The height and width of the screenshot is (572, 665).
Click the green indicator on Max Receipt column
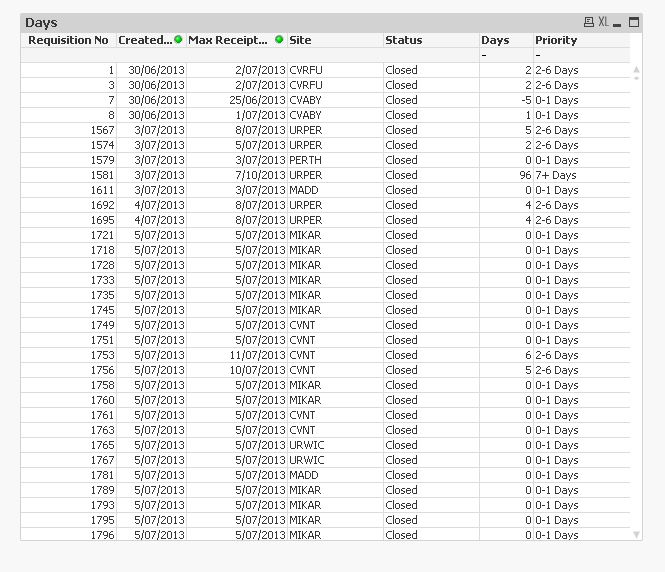279,39
